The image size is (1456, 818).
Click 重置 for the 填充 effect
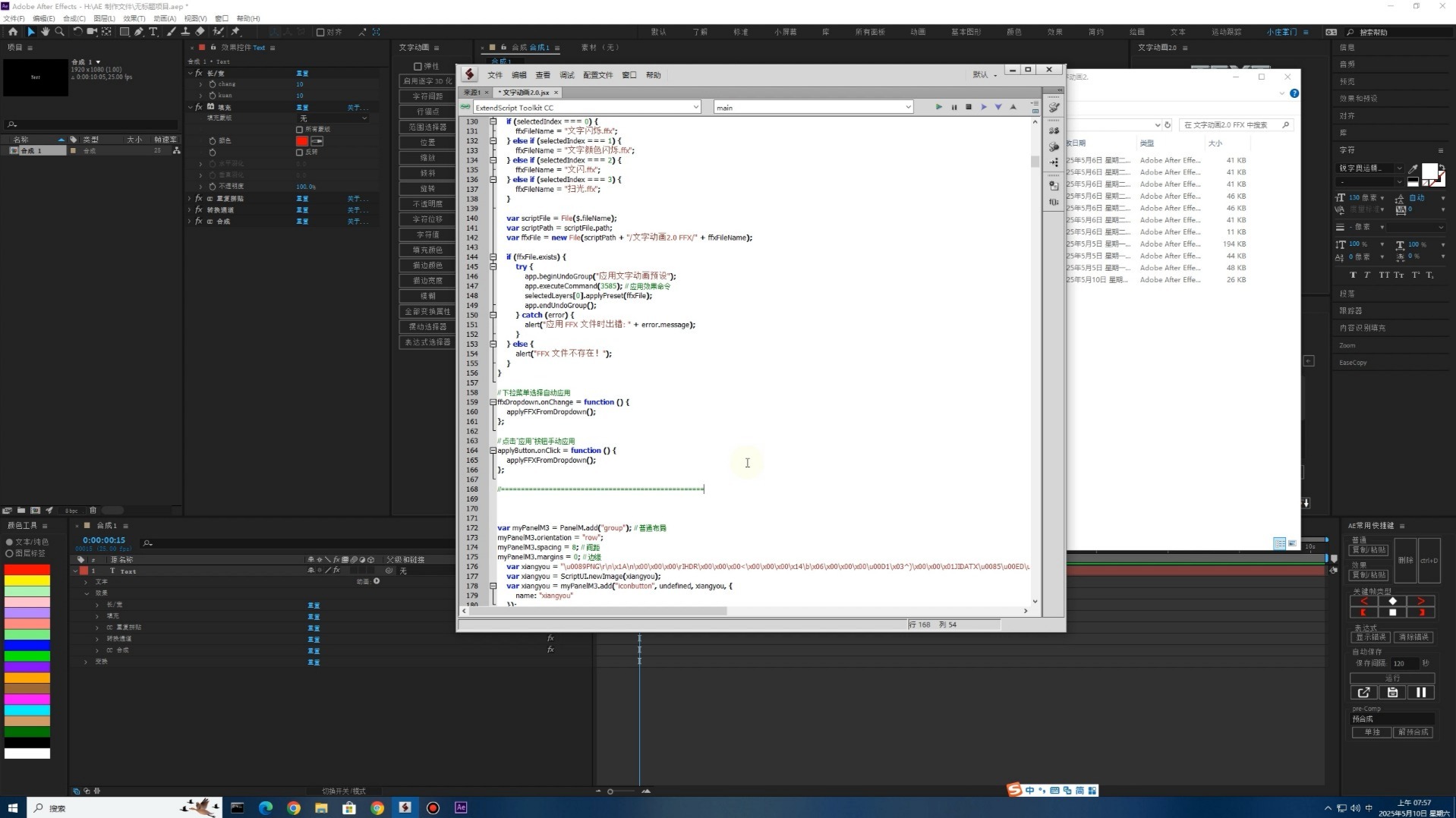point(302,108)
